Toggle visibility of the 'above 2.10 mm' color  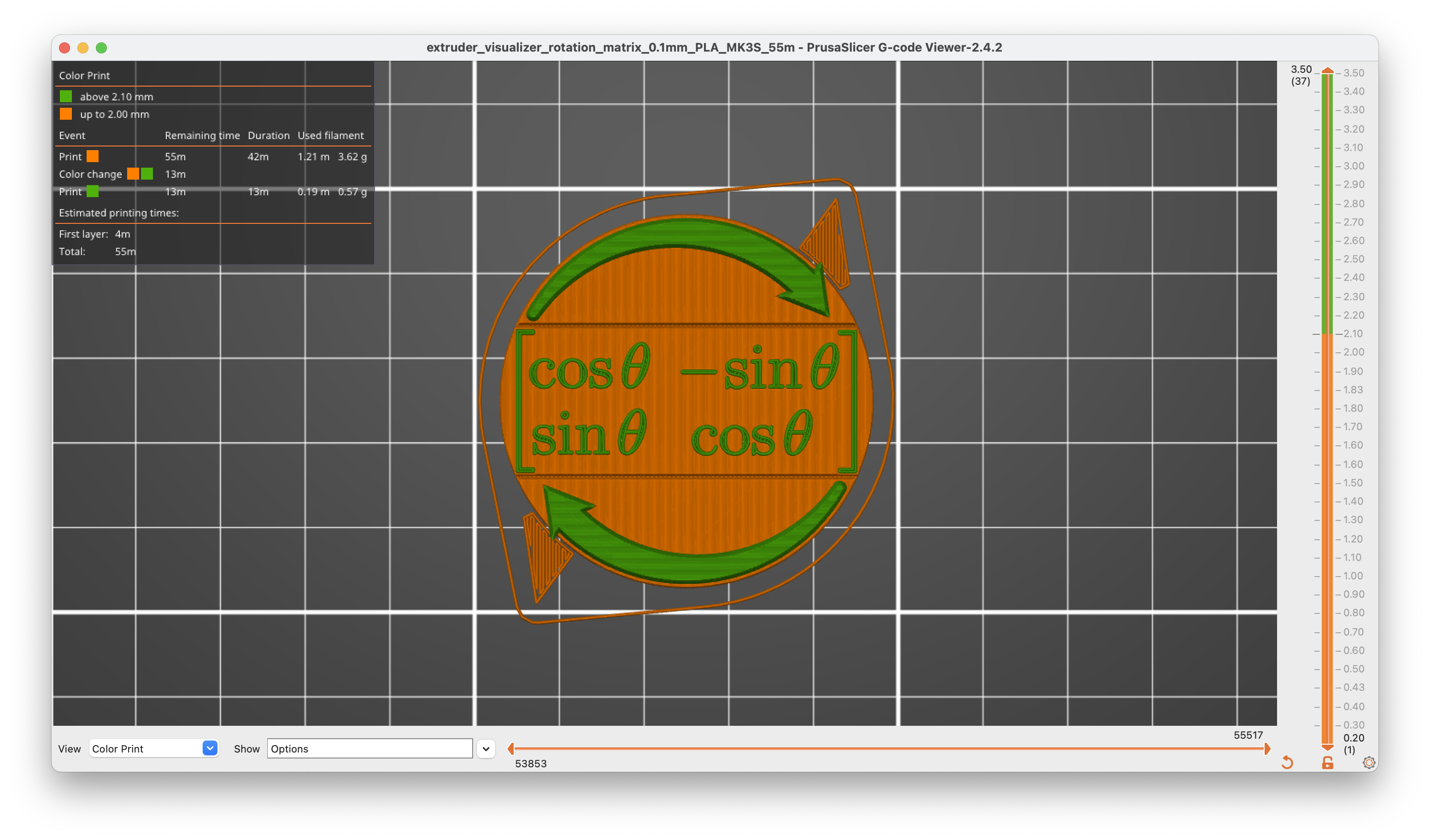[x=65, y=96]
